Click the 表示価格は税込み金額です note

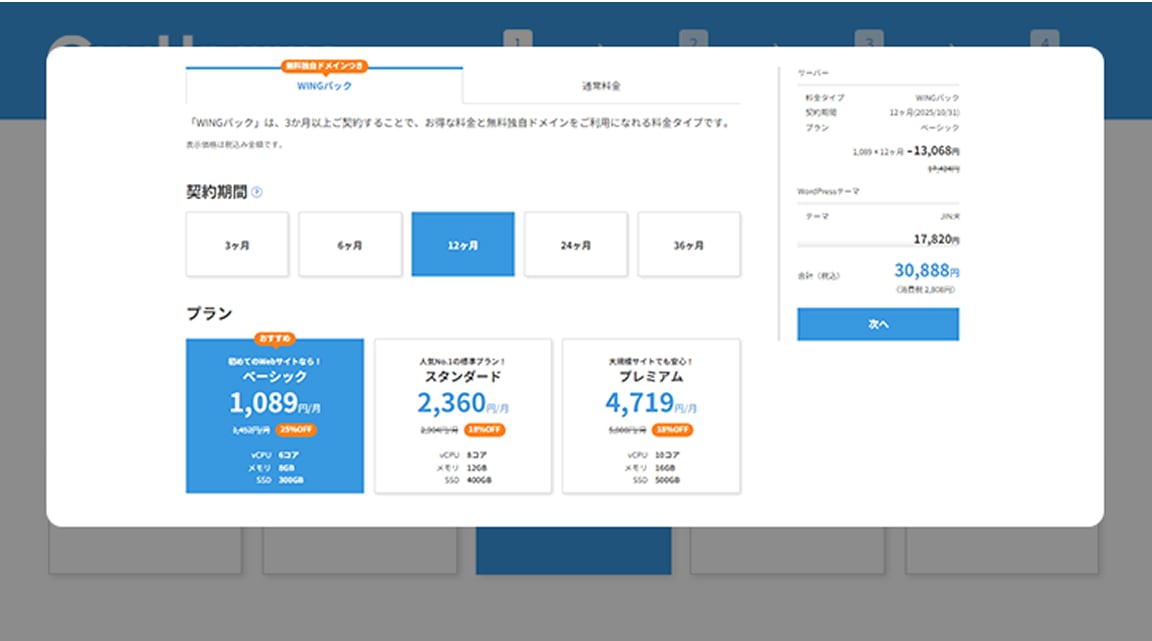point(234,145)
